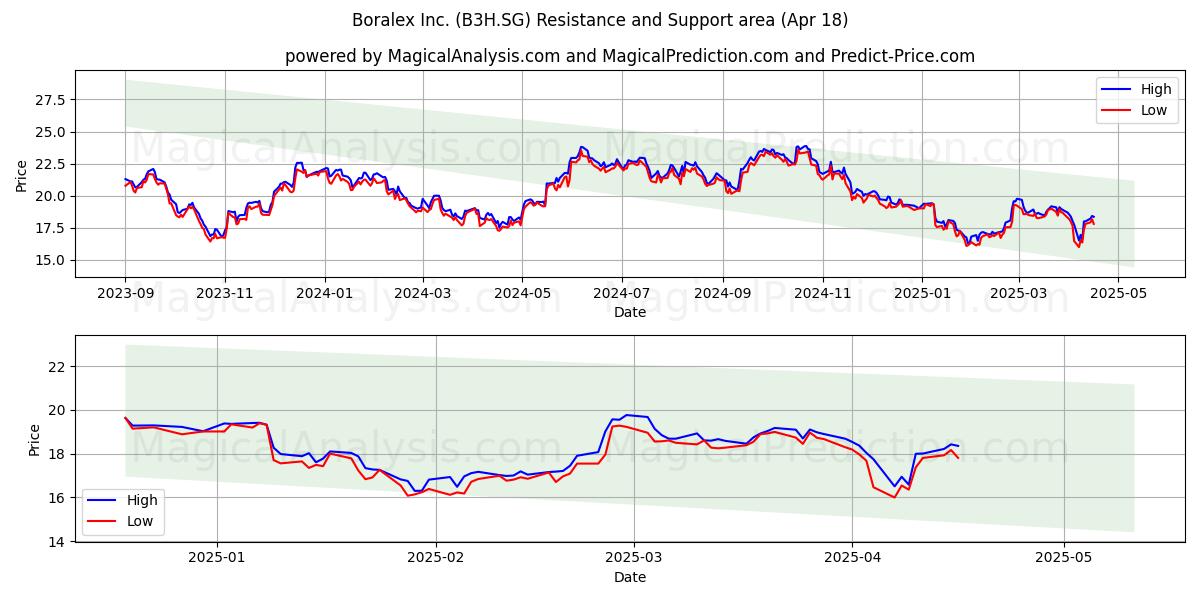
Task: Click the 'Date' x-axis label of lower chart
Action: 630,577
